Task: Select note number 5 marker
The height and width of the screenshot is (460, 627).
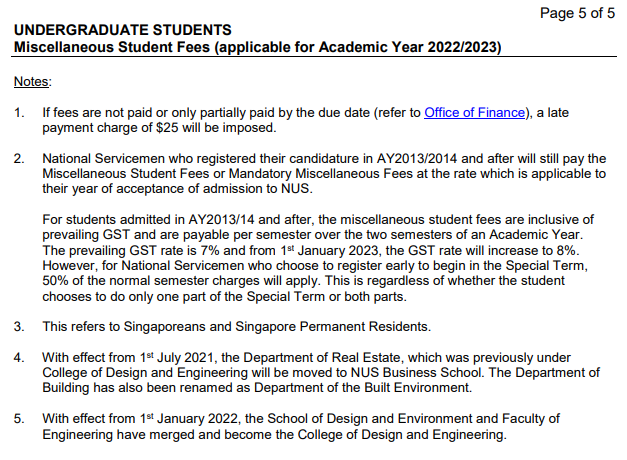Action: pyautogui.click(x=19, y=419)
